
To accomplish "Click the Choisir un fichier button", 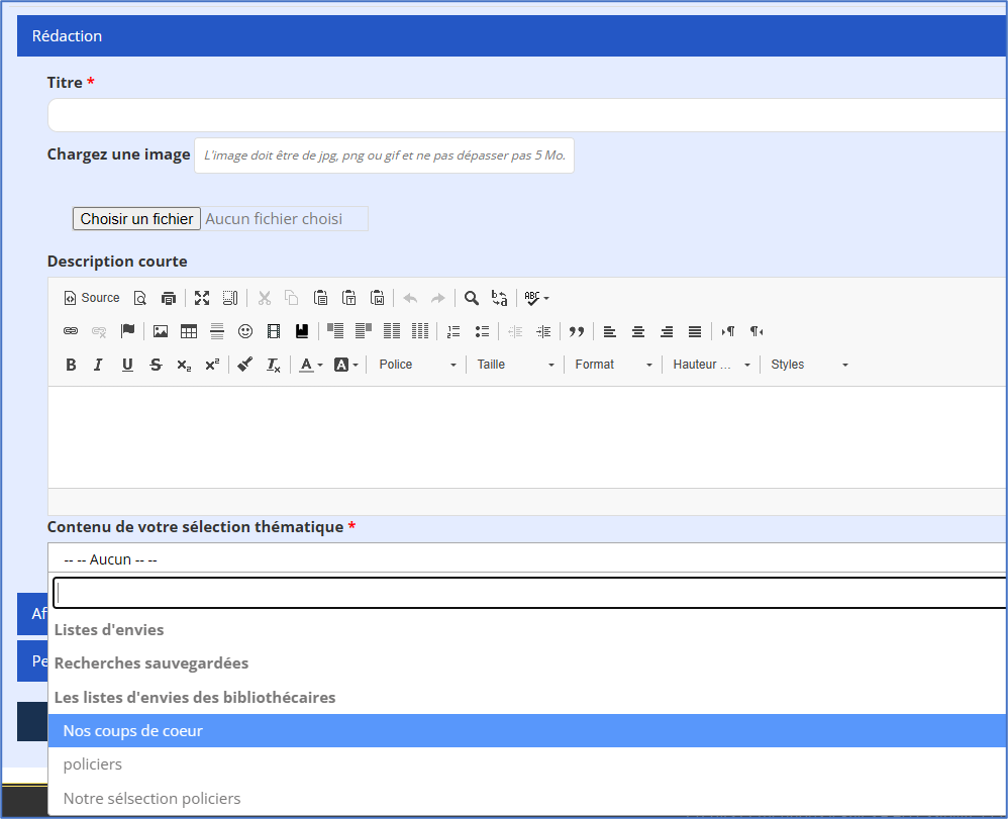I will point(136,219).
